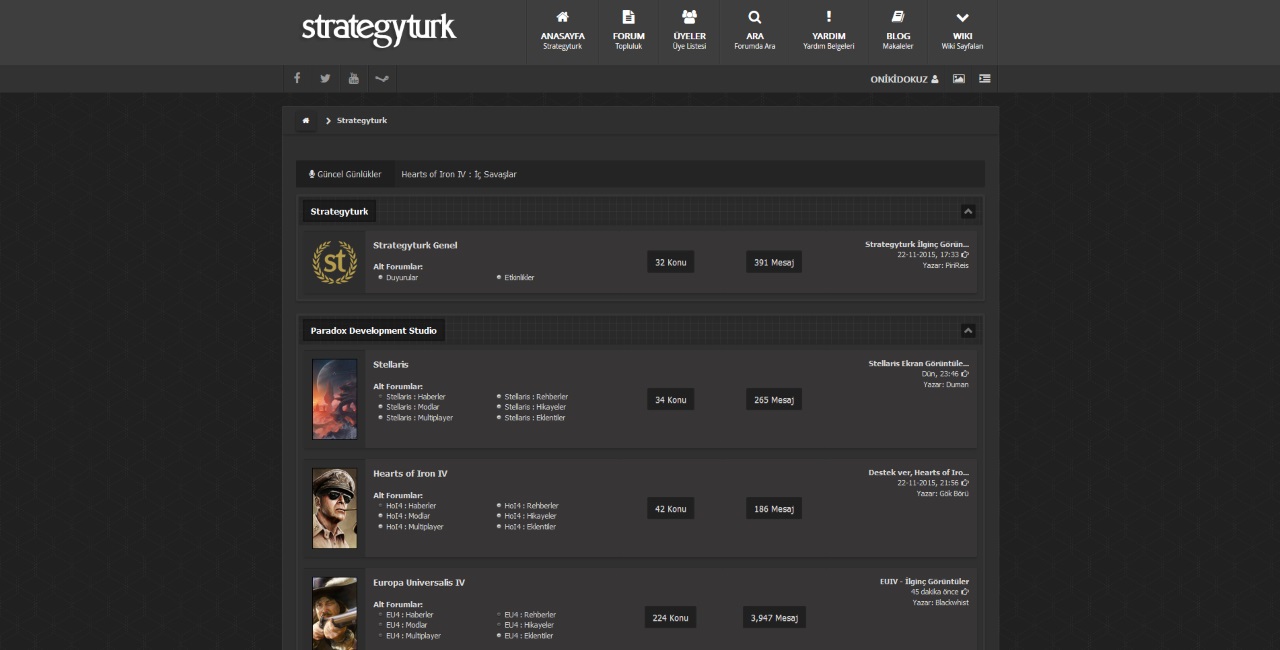Open last post Strategyturk İlginç Görün...

coord(917,244)
